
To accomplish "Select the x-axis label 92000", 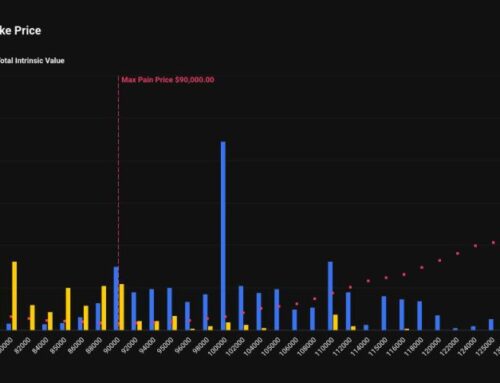I will pyautogui.click(x=130, y=346).
